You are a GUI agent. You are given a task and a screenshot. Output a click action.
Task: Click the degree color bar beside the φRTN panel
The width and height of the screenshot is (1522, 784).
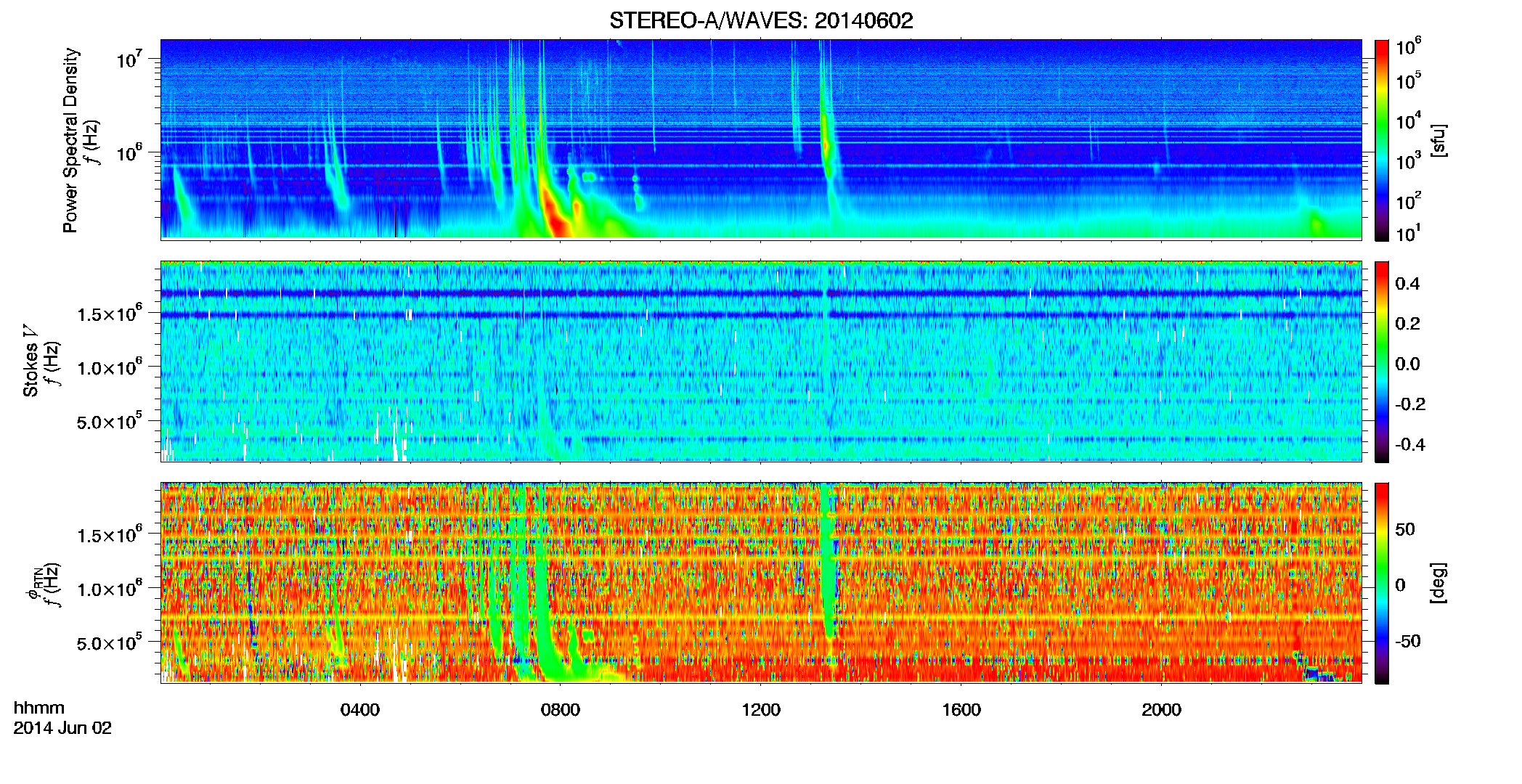pyautogui.click(x=1381, y=583)
